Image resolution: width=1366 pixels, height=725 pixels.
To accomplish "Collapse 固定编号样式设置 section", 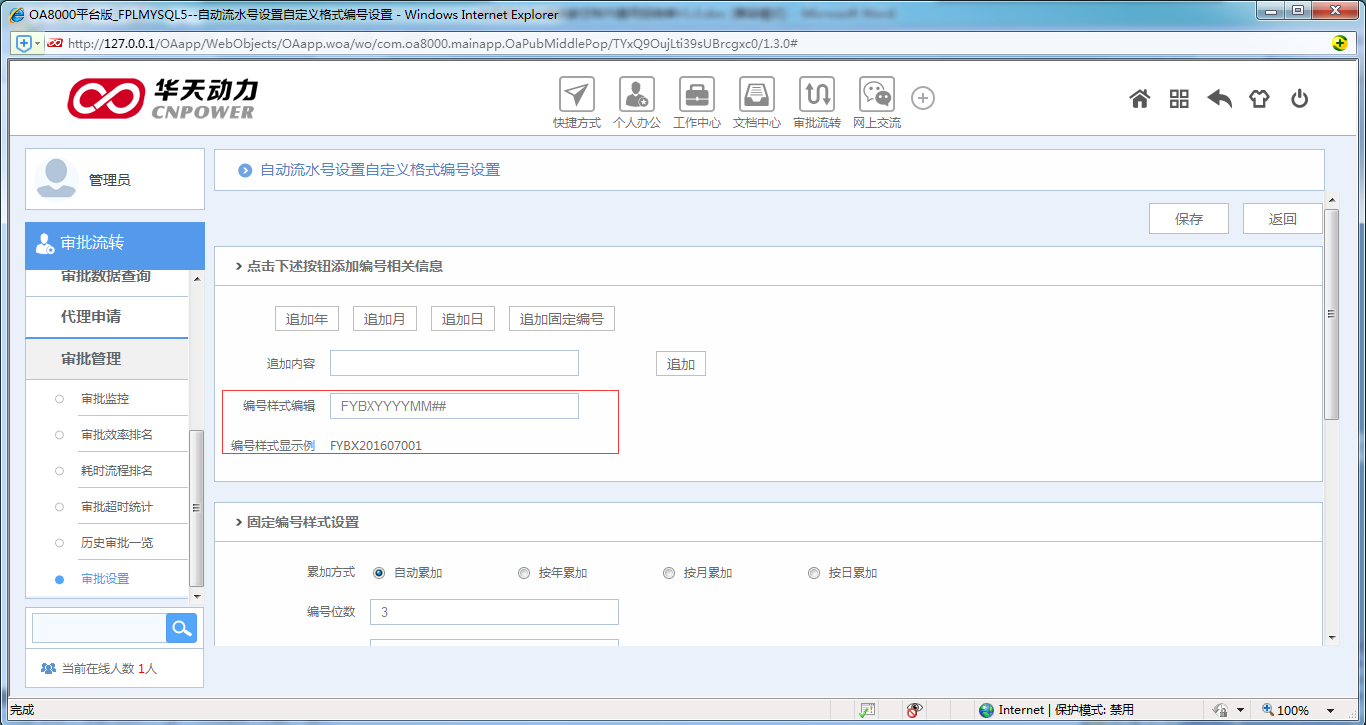I will [x=238, y=522].
